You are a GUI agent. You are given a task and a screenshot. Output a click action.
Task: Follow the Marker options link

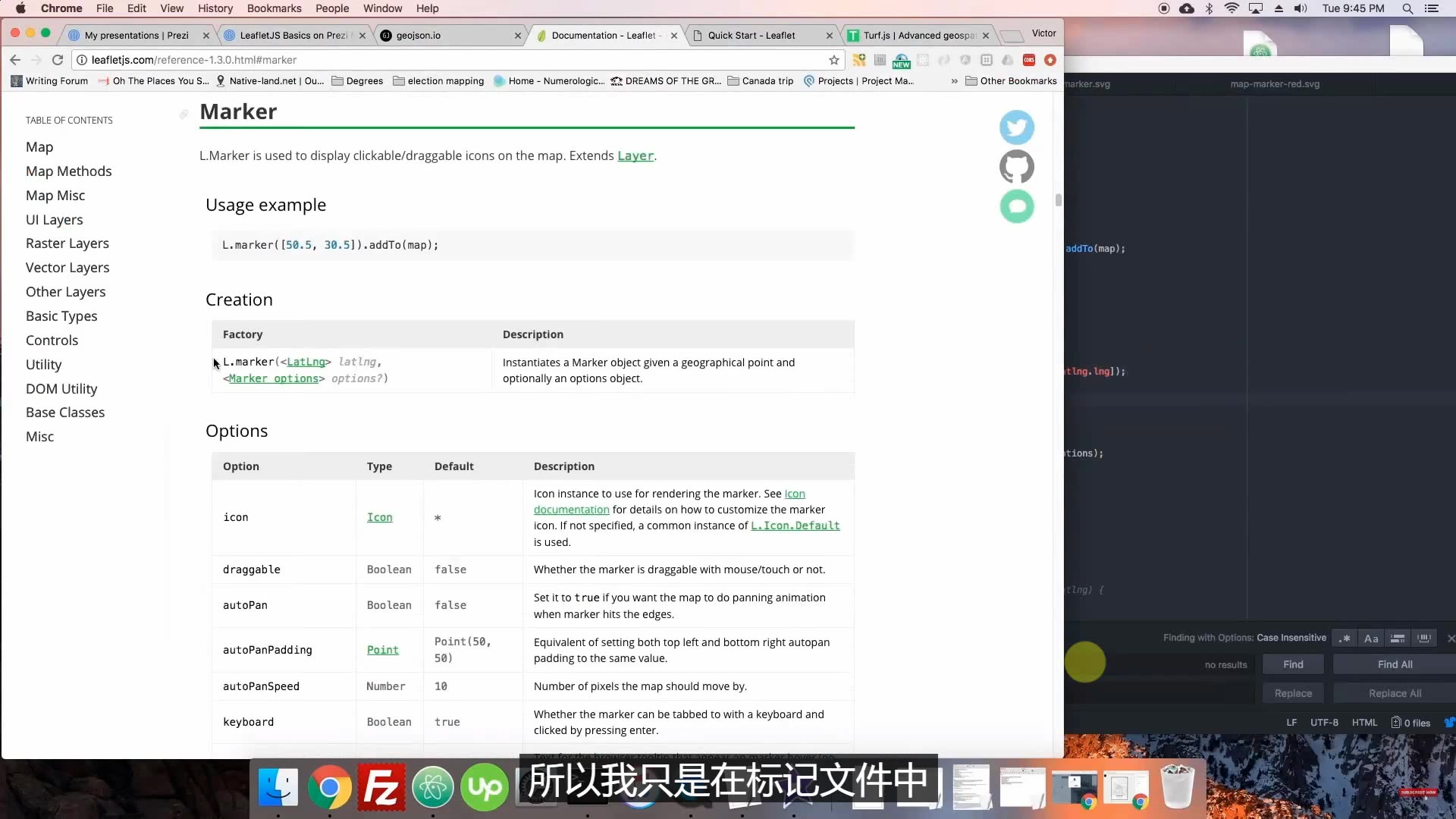coord(273,378)
